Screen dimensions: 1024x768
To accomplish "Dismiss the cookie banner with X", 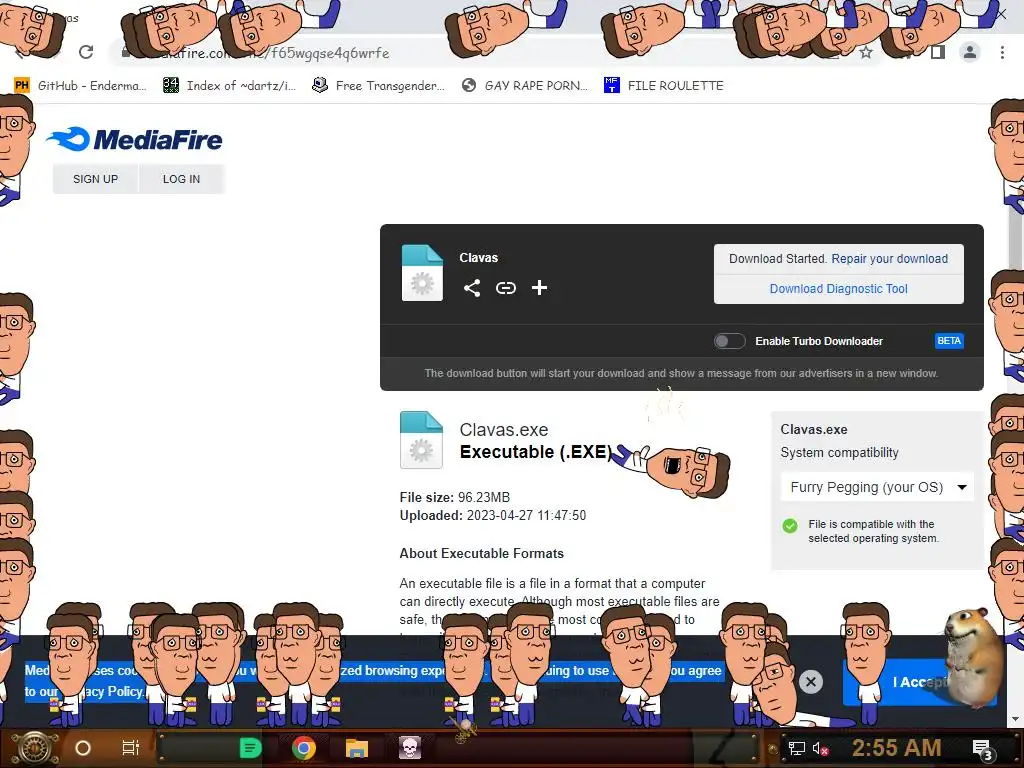I will pos(810,682).
